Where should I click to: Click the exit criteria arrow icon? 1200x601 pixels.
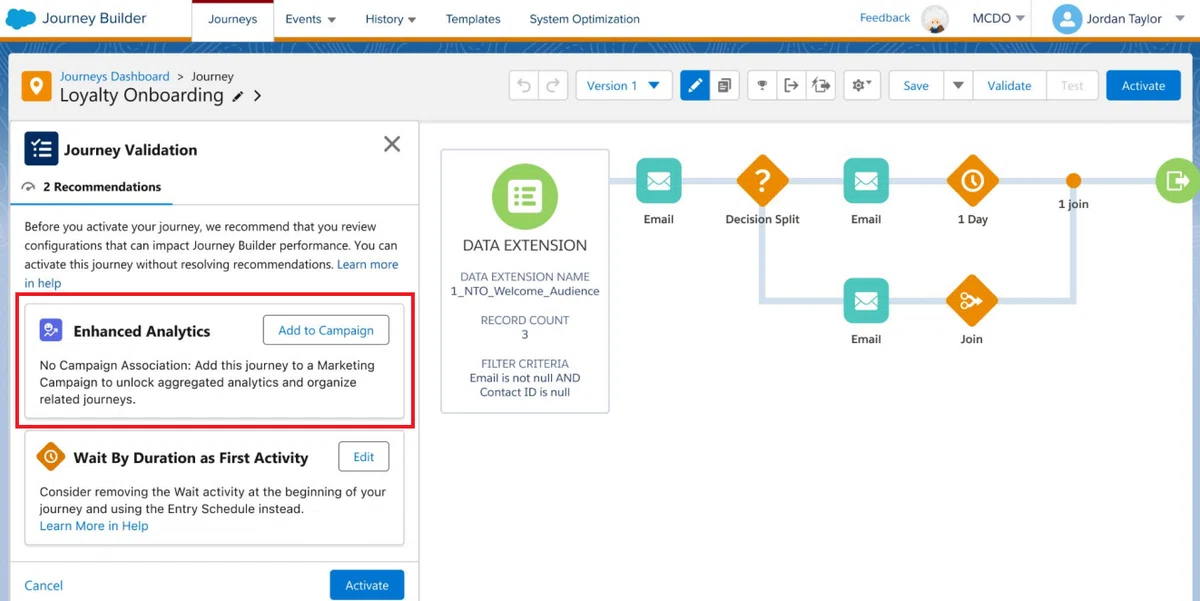point(791,86)
